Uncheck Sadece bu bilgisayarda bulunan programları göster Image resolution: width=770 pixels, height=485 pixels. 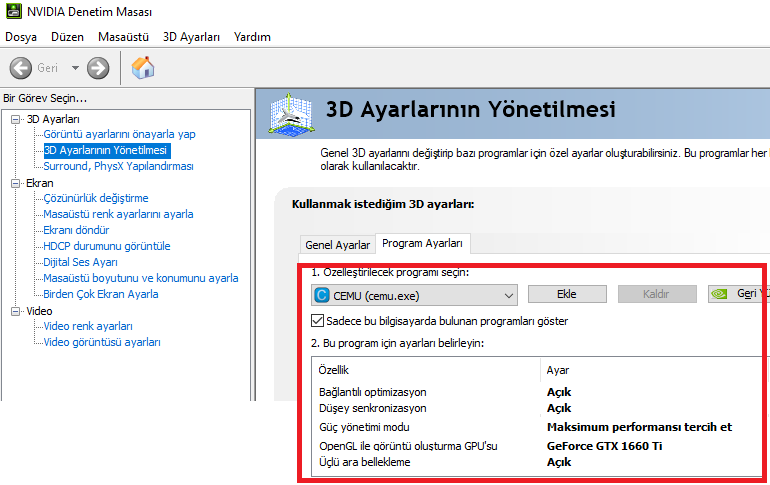318,321
